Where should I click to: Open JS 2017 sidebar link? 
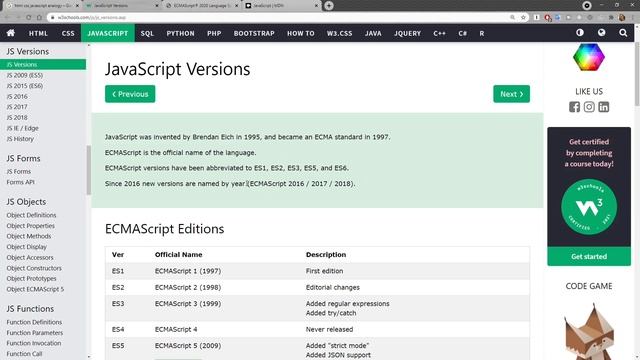[17, 107]
